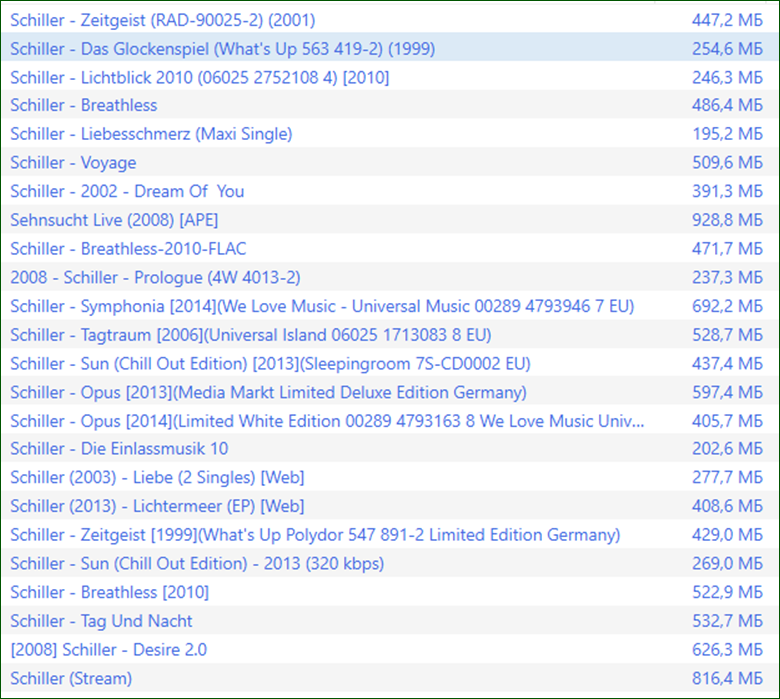The width and height of the screenshot is (780, 699).
Task: Click the 532,7 МБ size value
Action: point(727,621)
